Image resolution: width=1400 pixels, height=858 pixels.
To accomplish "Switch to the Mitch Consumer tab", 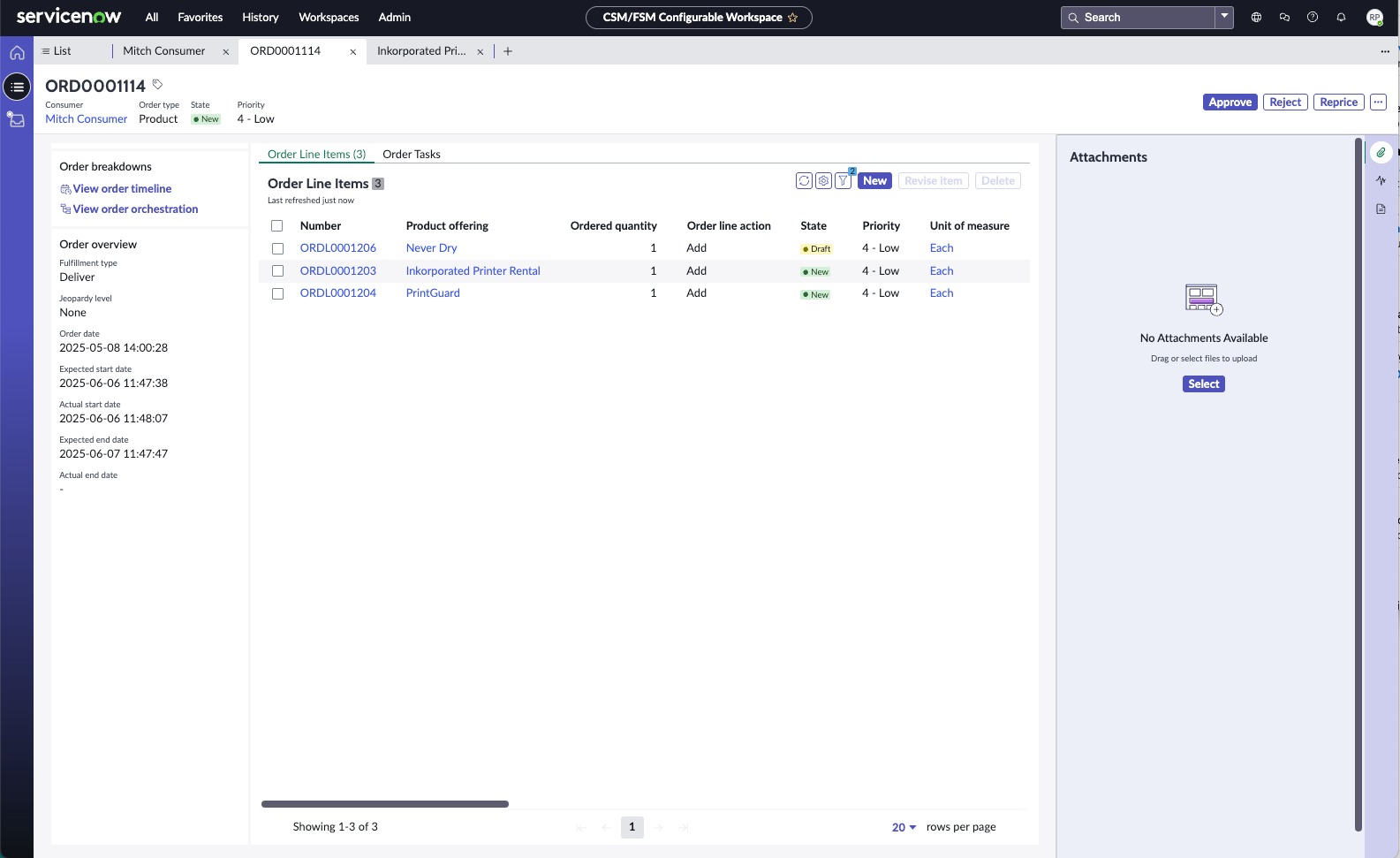I will pos(164,51).
